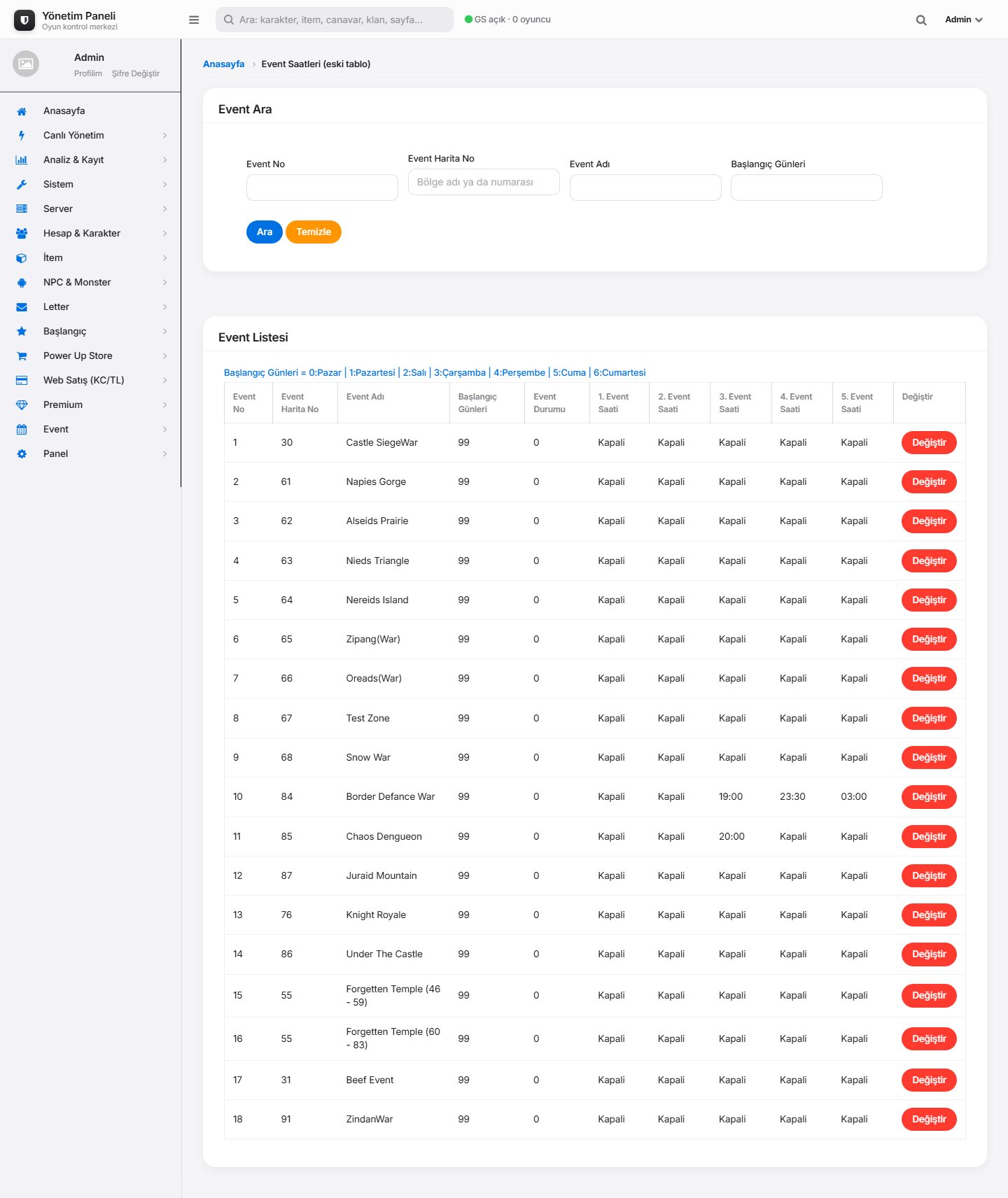1008x1198 pixels.
Task: Click the Sistem wrench icon
Action: [x=22, y=185]
